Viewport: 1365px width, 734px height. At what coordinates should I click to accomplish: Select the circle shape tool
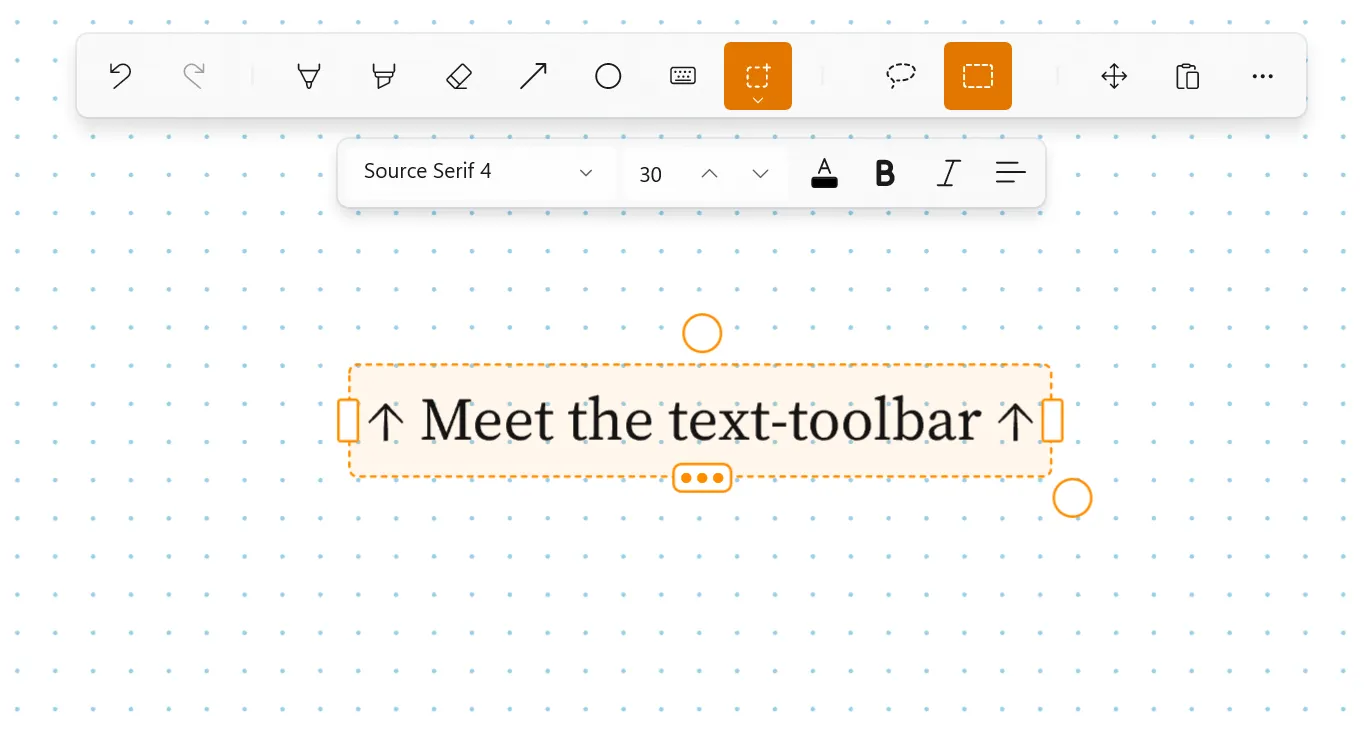click(x=608, y=76)
